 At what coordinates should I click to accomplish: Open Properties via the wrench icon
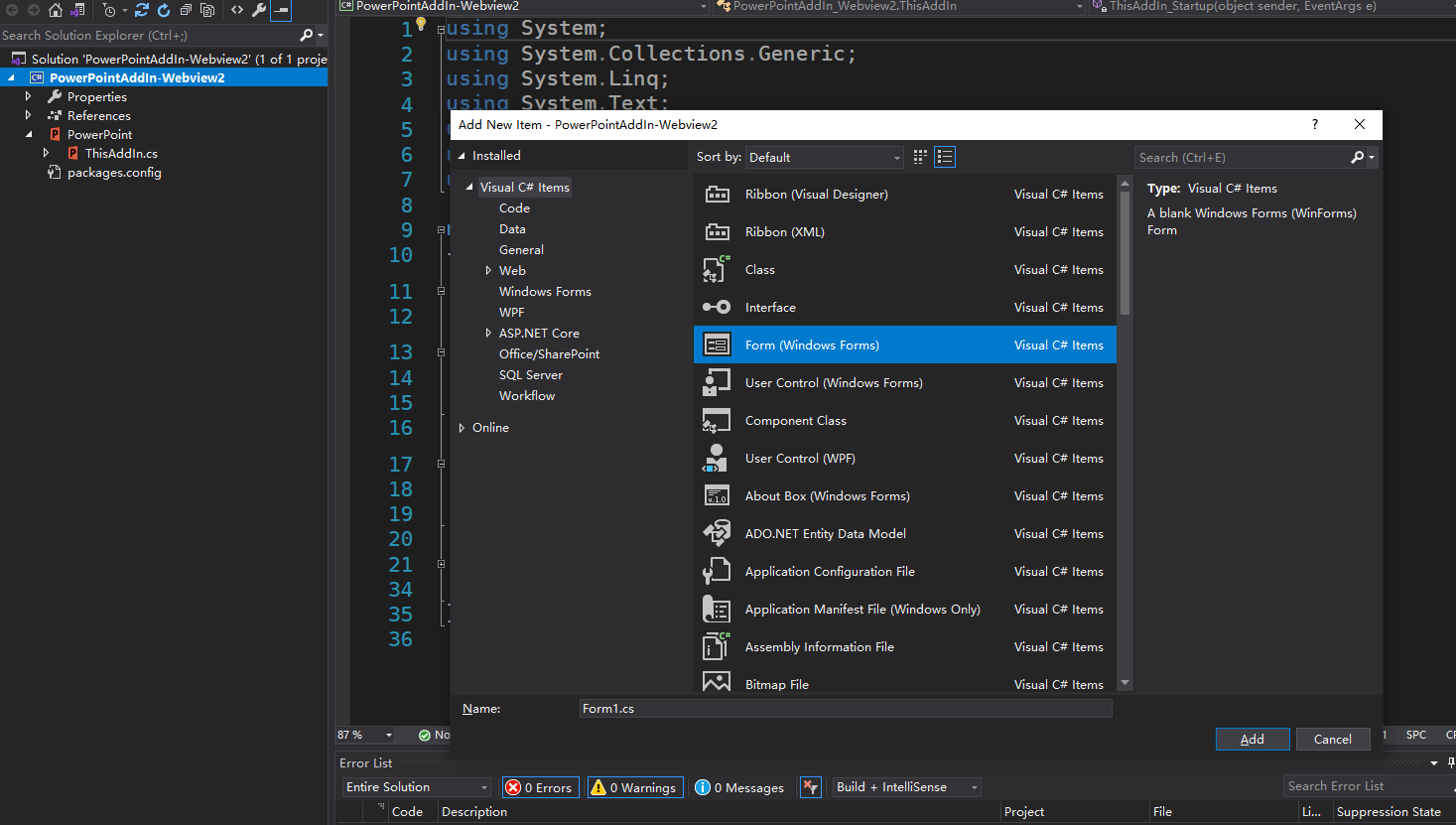tap(259, 10)
